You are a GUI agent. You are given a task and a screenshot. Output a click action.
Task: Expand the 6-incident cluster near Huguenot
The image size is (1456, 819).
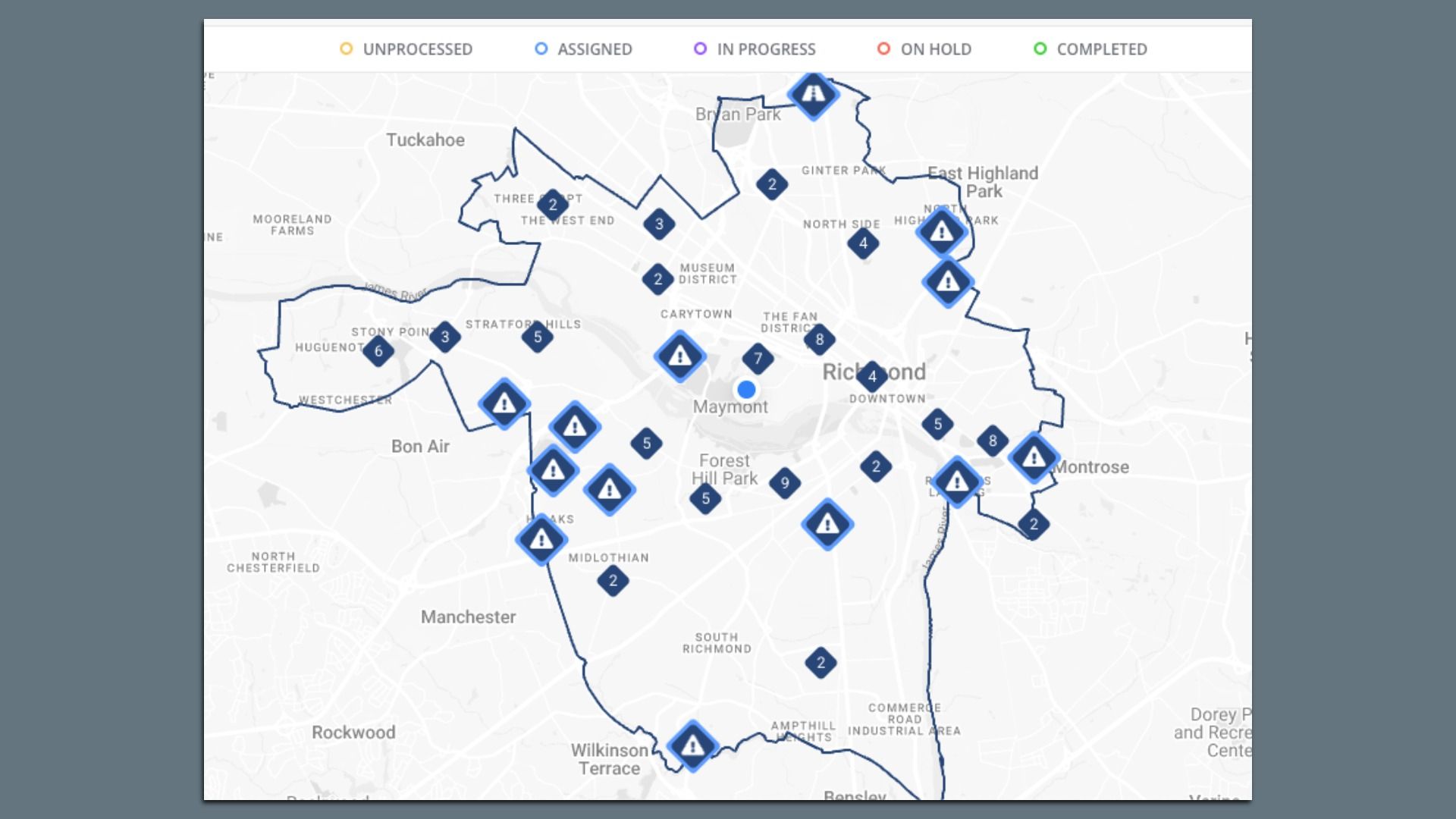378,350
